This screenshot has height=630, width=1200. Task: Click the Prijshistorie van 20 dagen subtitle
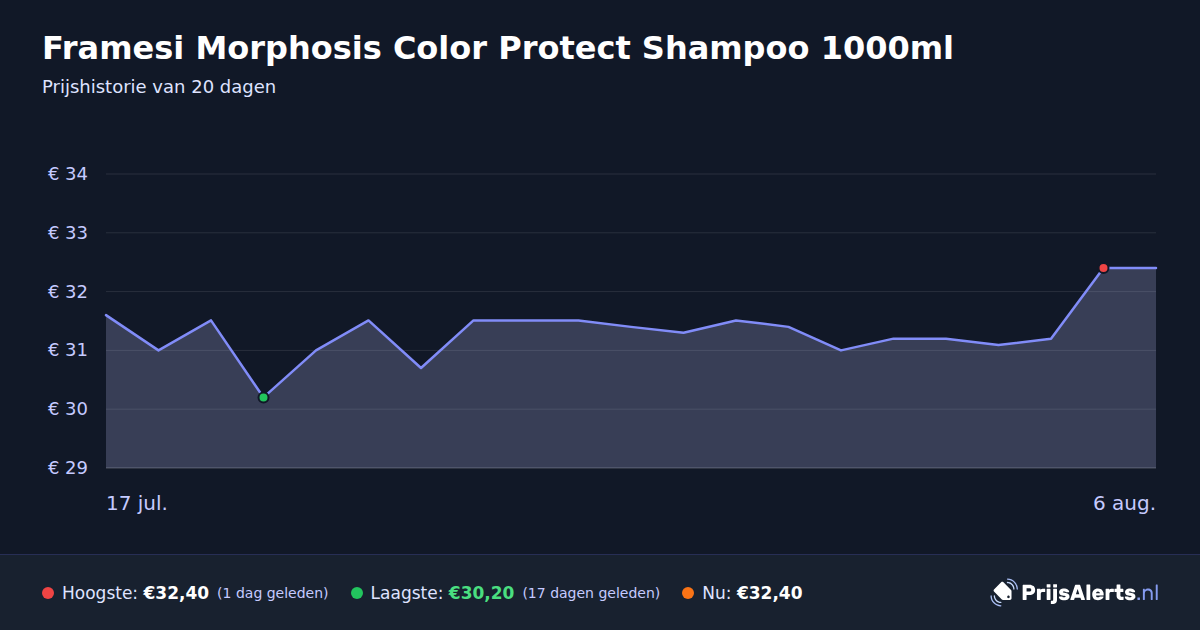(x=159, y=87)
